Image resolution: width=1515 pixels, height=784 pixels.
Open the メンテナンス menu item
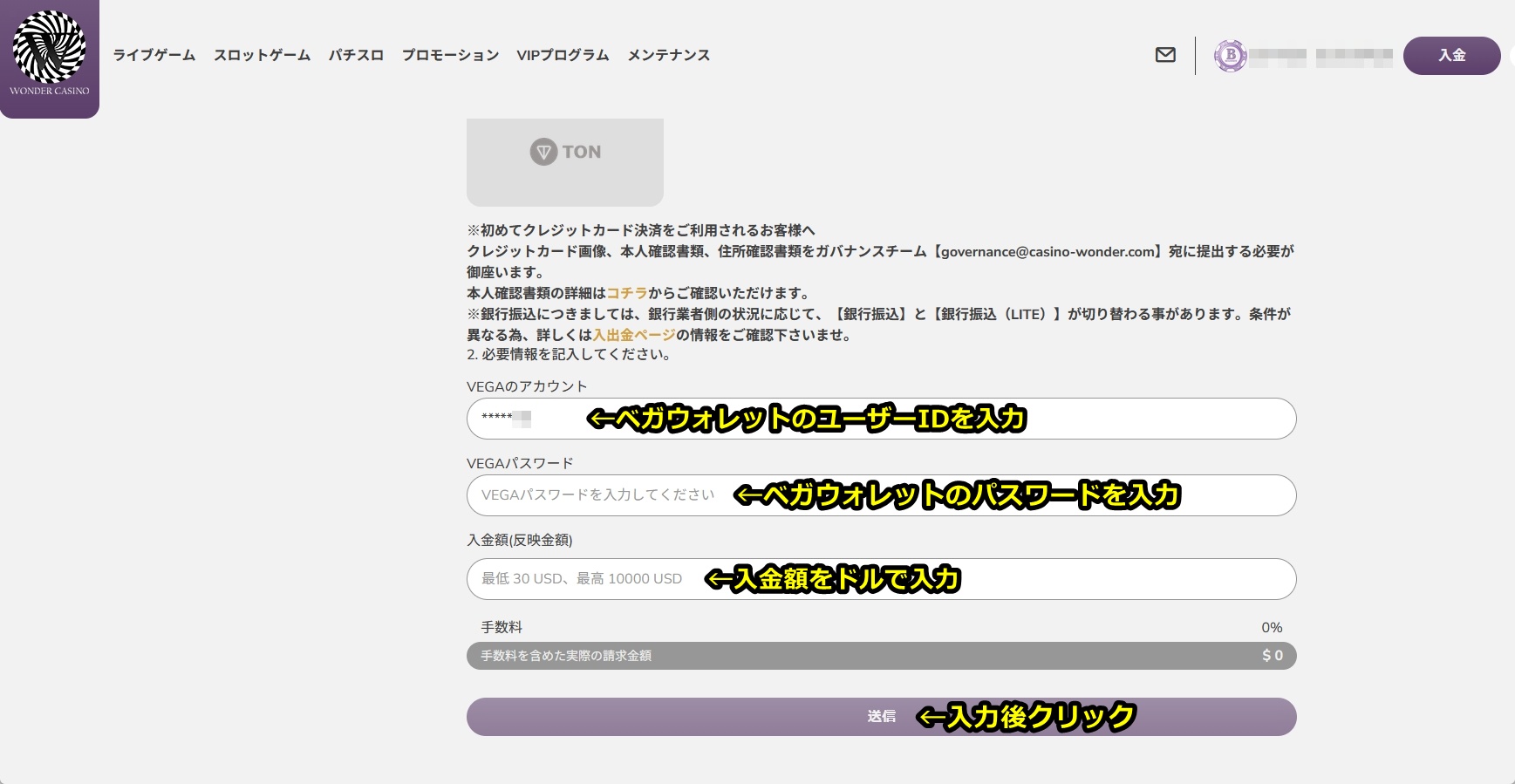click(x=669, y=55)
